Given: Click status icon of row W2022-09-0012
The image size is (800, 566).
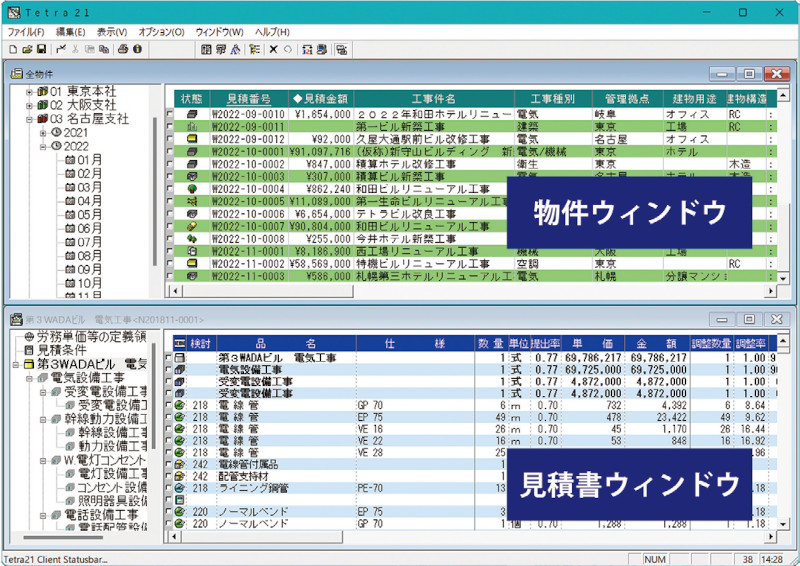Looking at the screenshot, I should pos(192,139).
